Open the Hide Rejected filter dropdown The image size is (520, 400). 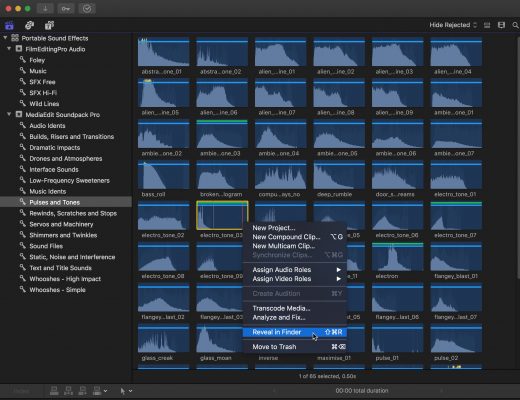[453, 25]
